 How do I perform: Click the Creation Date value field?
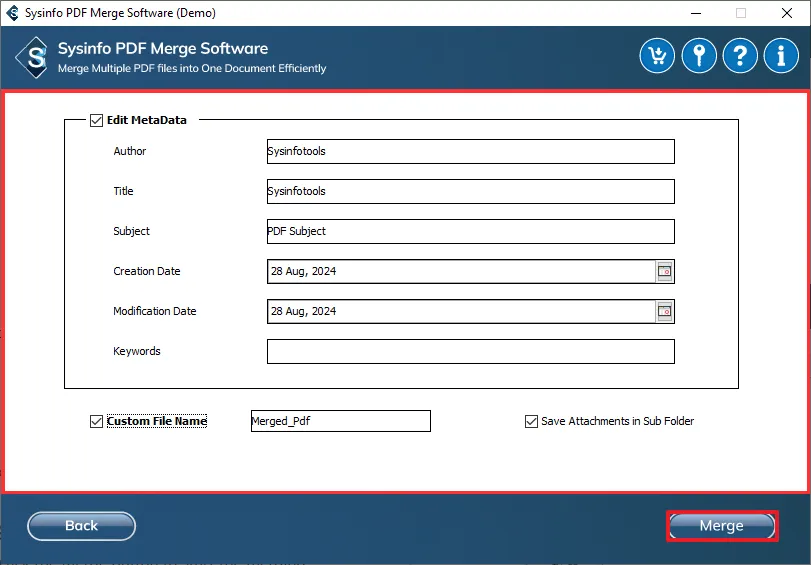point(460,271)
